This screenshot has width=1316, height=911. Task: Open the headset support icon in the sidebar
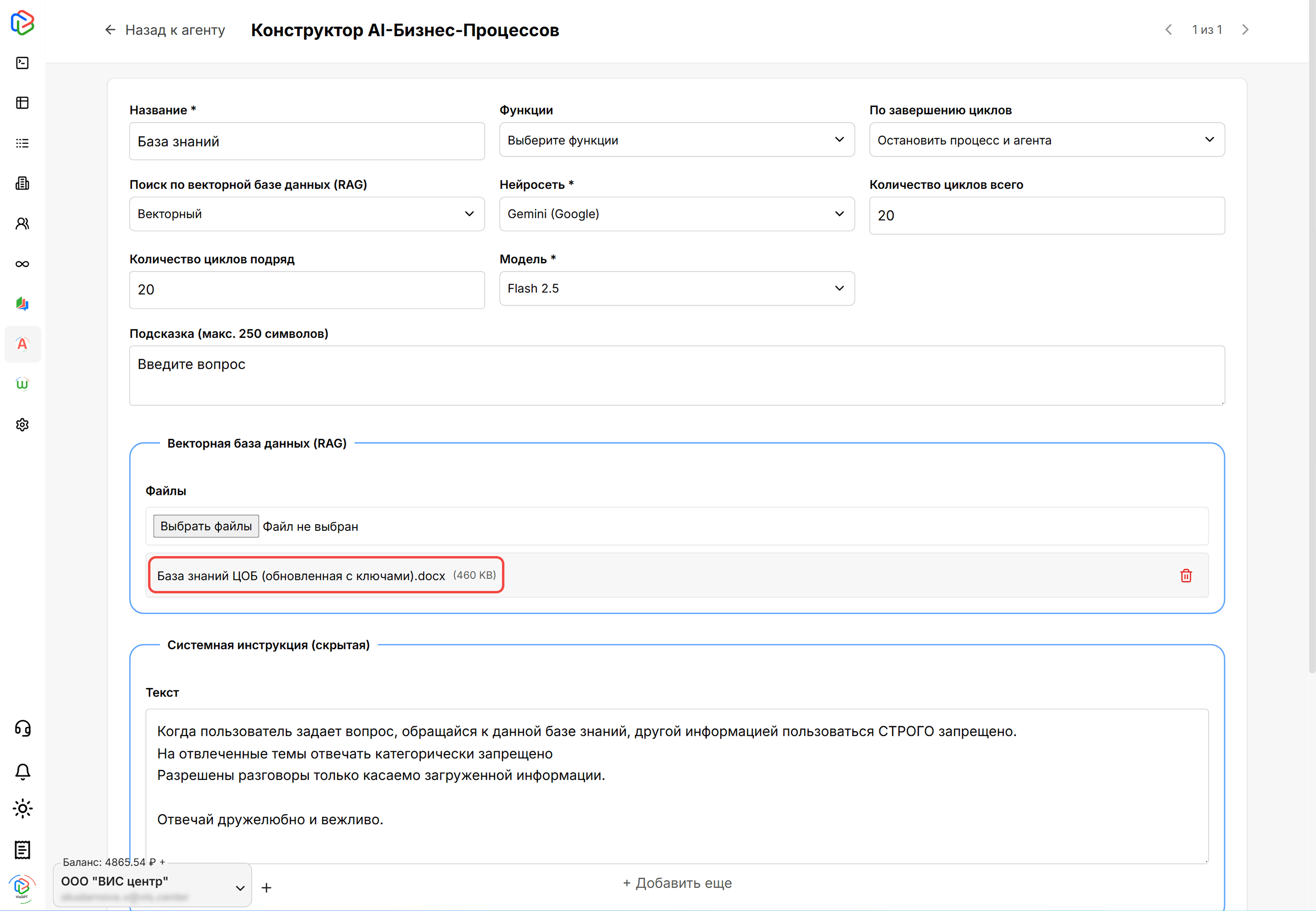tap(22, 728)
